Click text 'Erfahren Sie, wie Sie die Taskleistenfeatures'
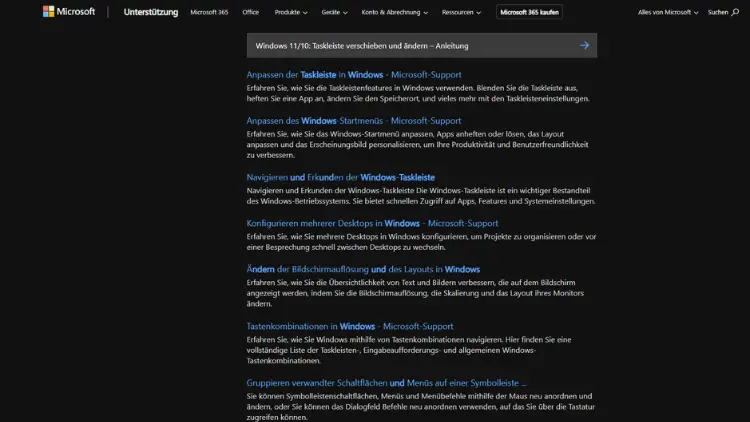750x422 pixels. pos(418,93)
